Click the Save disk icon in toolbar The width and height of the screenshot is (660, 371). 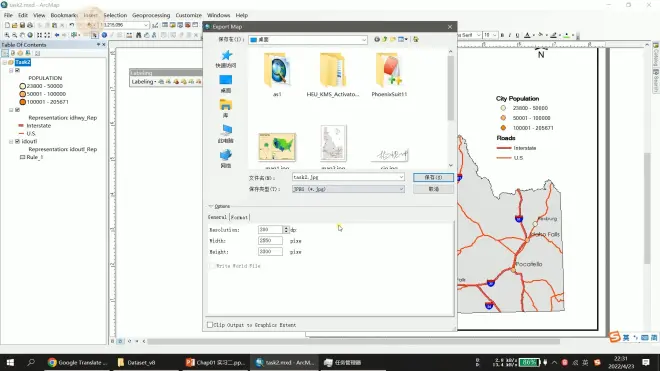22,25
